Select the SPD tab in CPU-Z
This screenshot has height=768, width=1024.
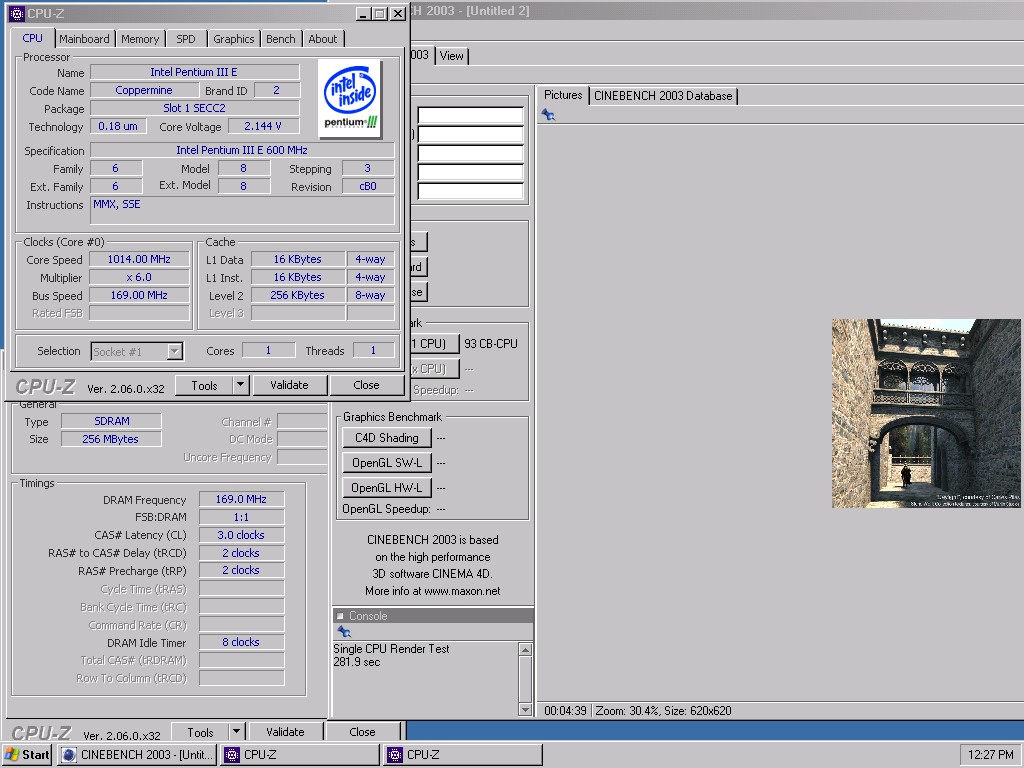click(186, 39)
